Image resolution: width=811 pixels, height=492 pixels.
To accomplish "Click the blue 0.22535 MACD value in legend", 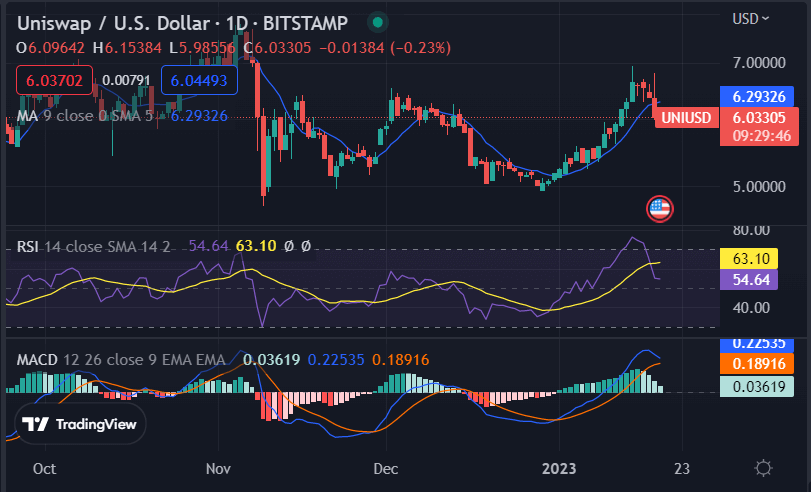I will pyautogui.click(x=336, y=360).
